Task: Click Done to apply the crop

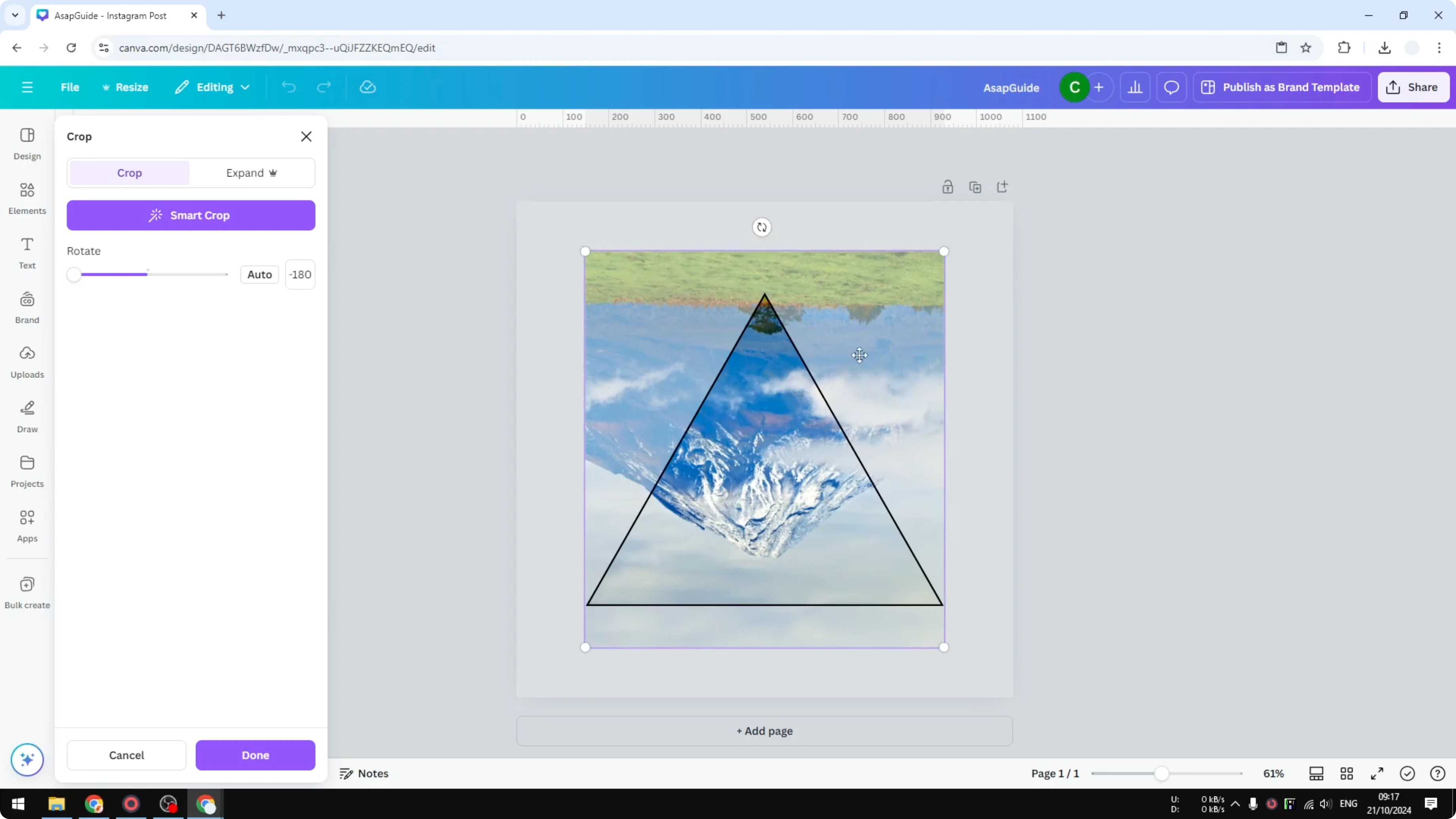Action: (255, 755)
